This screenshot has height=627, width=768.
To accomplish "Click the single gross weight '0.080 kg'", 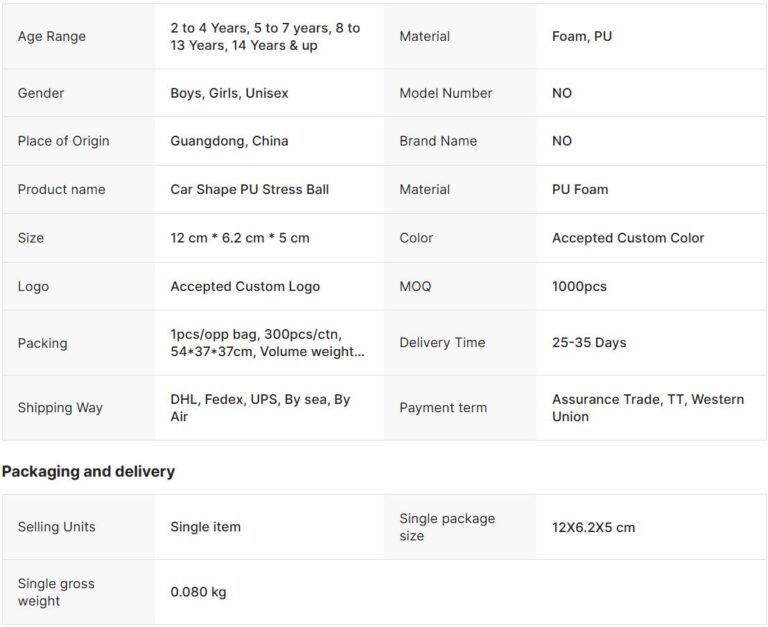I will tap(198, 592).
